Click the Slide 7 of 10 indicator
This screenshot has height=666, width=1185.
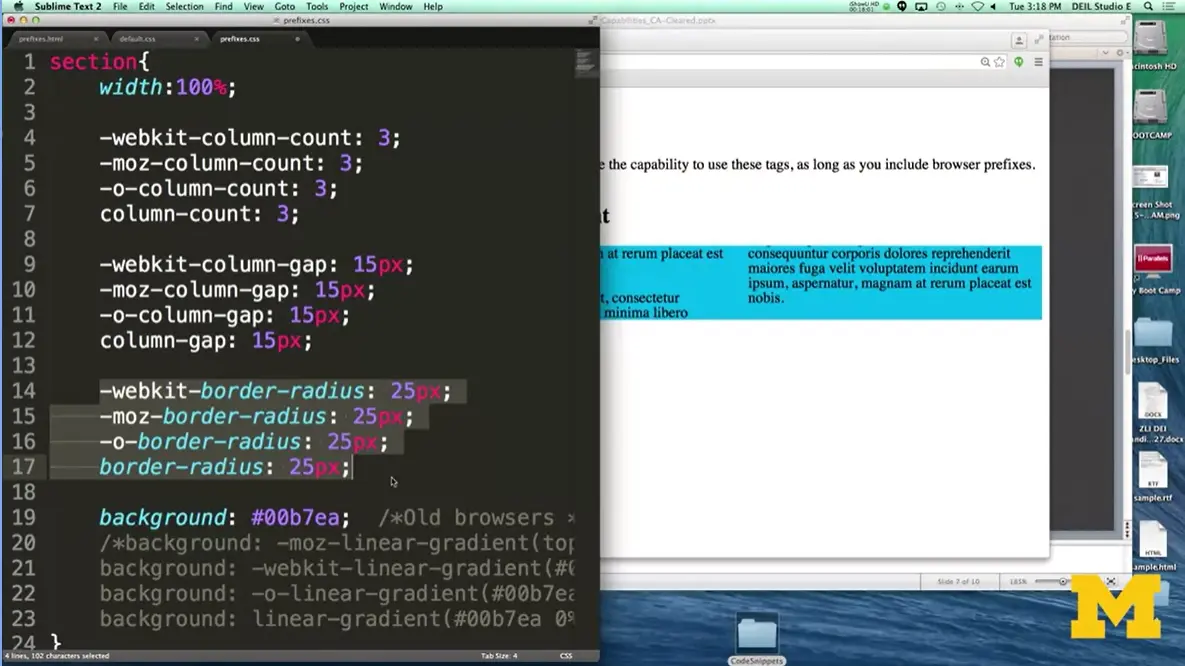pos(958,581)
